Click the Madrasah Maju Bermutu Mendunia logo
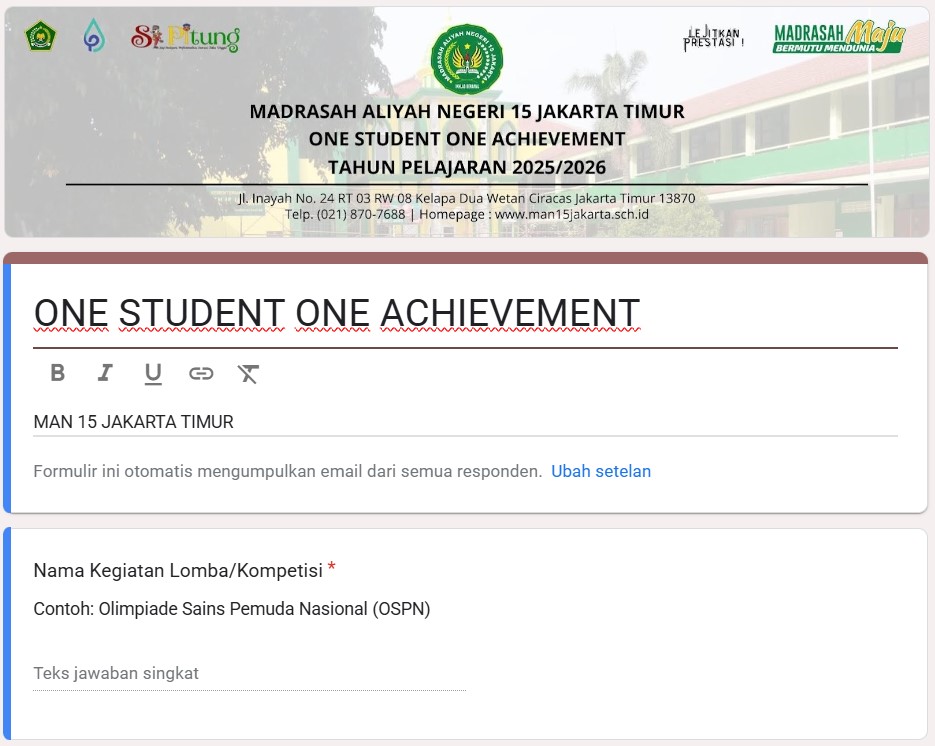 tap(838, 38)
